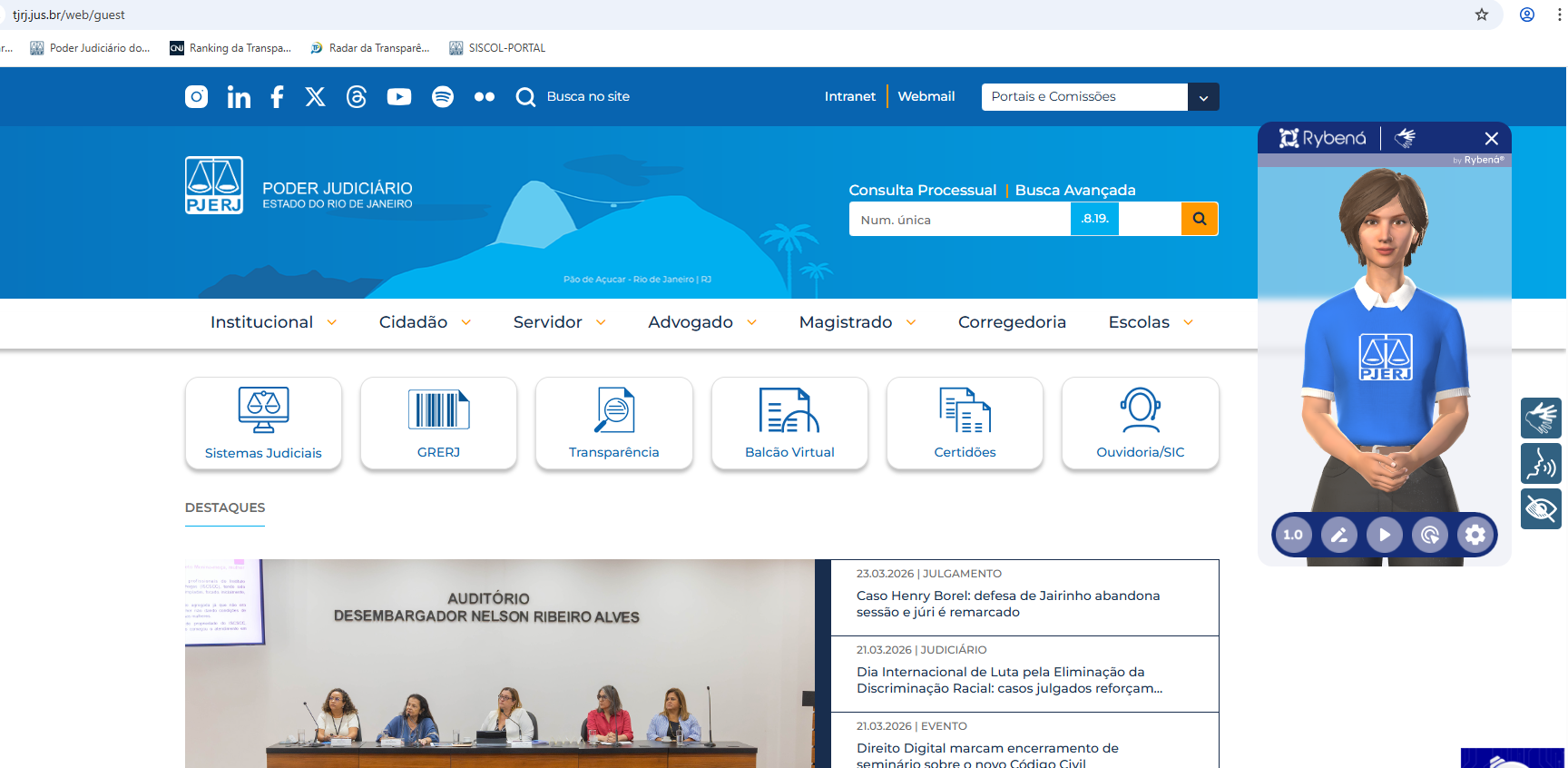
Task: Click the orange process search magnifier button
Action: coord(1199,219)
